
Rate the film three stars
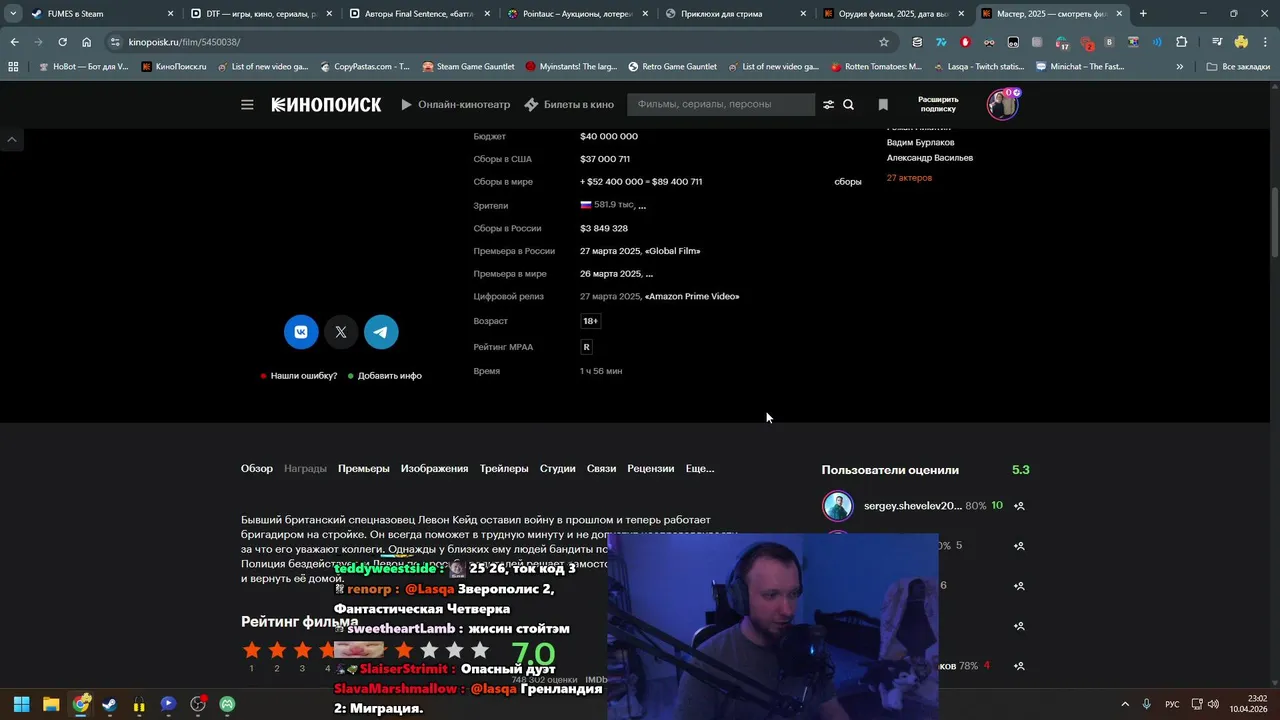pos(302,650)
